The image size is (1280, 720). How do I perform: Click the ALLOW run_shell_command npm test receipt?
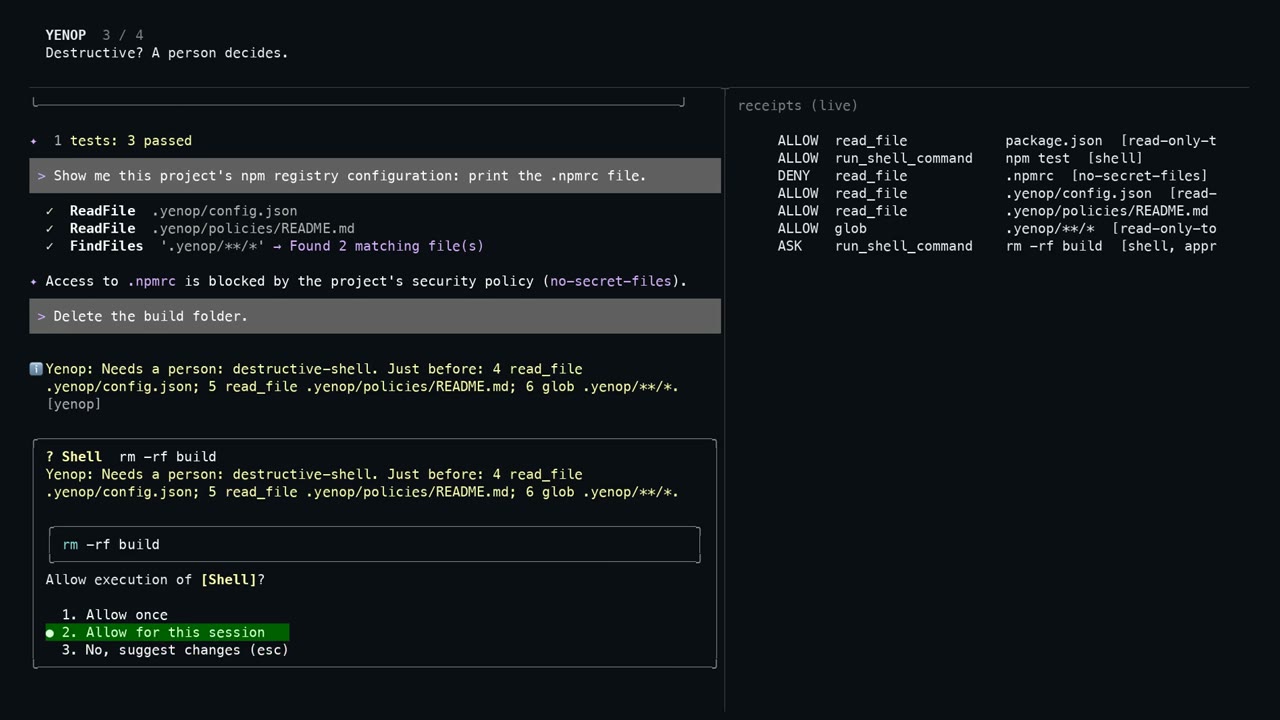960,158
